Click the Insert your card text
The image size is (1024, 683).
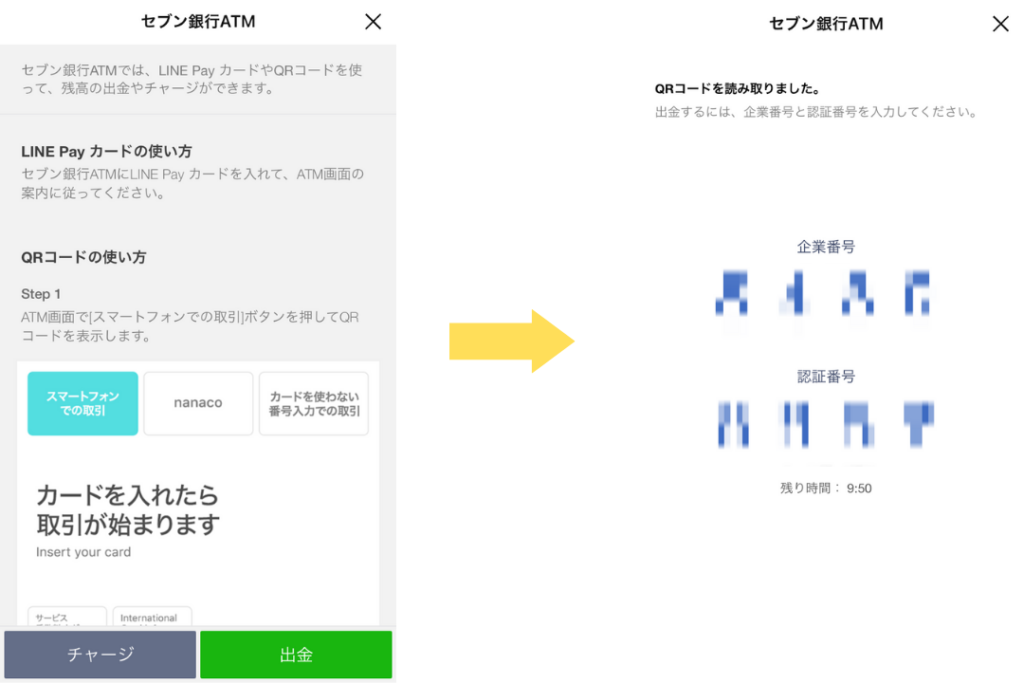pyautogui.click(x=84, y=552)
